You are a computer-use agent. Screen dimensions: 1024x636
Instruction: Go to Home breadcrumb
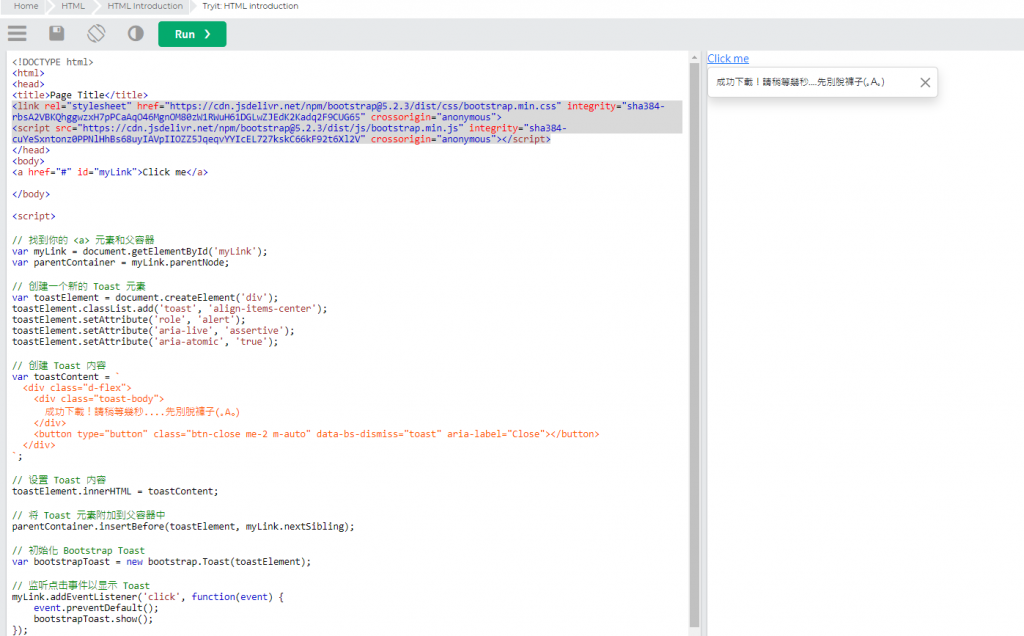[26, 6]
